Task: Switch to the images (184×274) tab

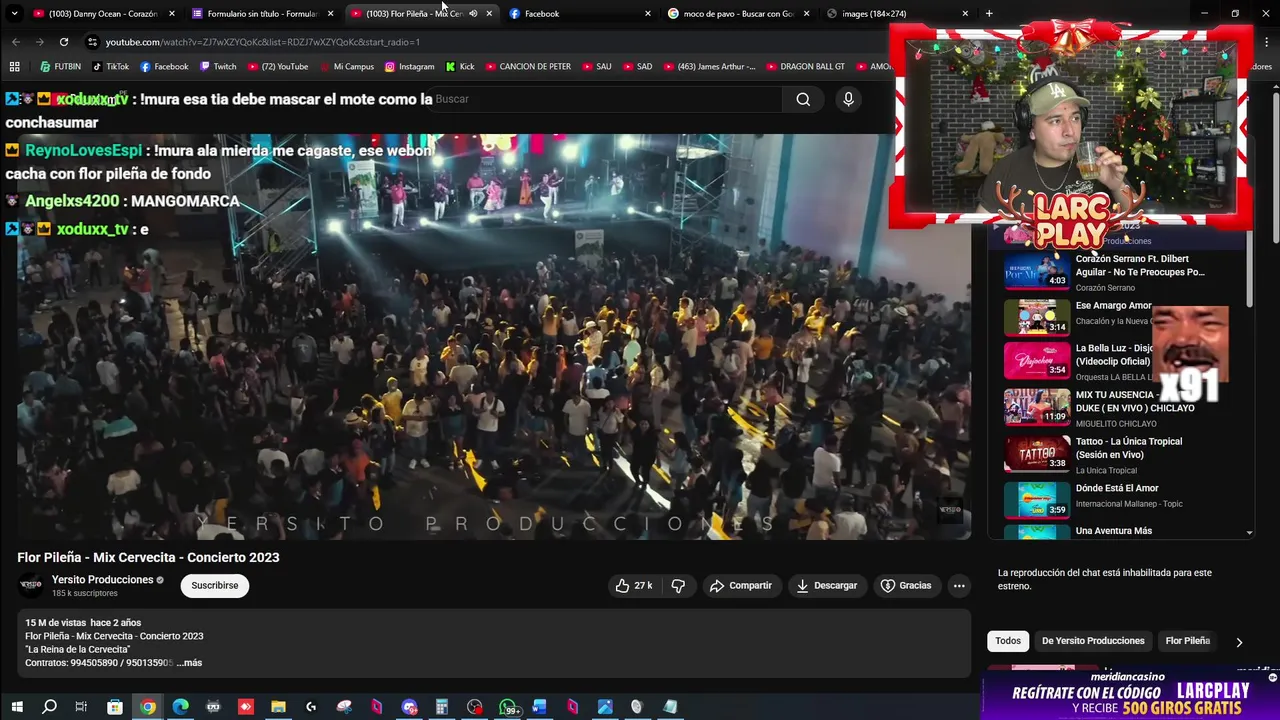Action: coord(897,13)
